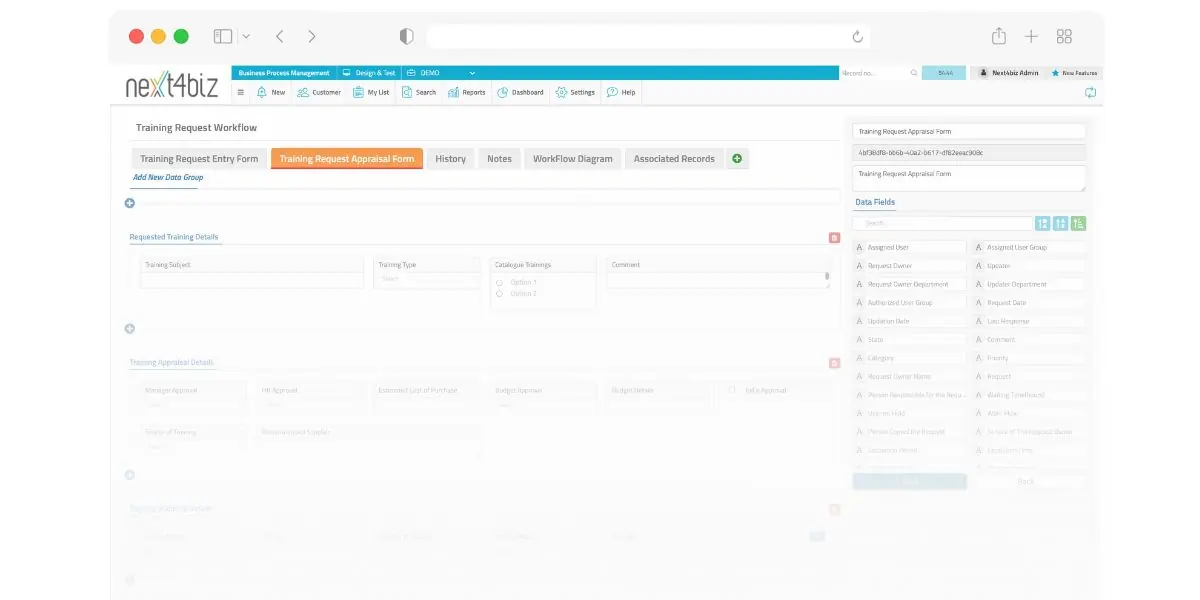
Task: Select the Request Owner data field
Action: click(910, 266)
